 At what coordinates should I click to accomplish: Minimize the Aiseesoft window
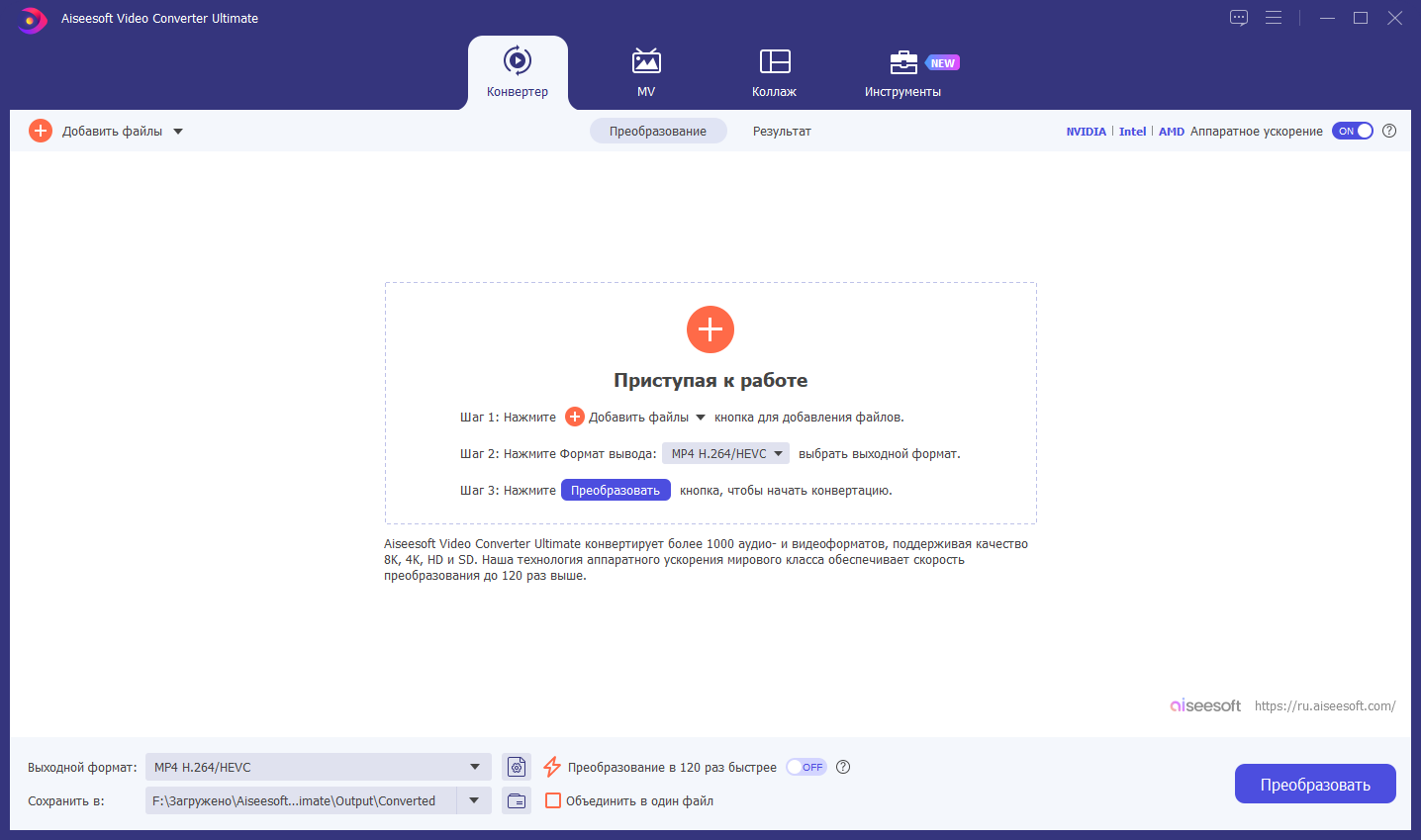coord(1327,18)
